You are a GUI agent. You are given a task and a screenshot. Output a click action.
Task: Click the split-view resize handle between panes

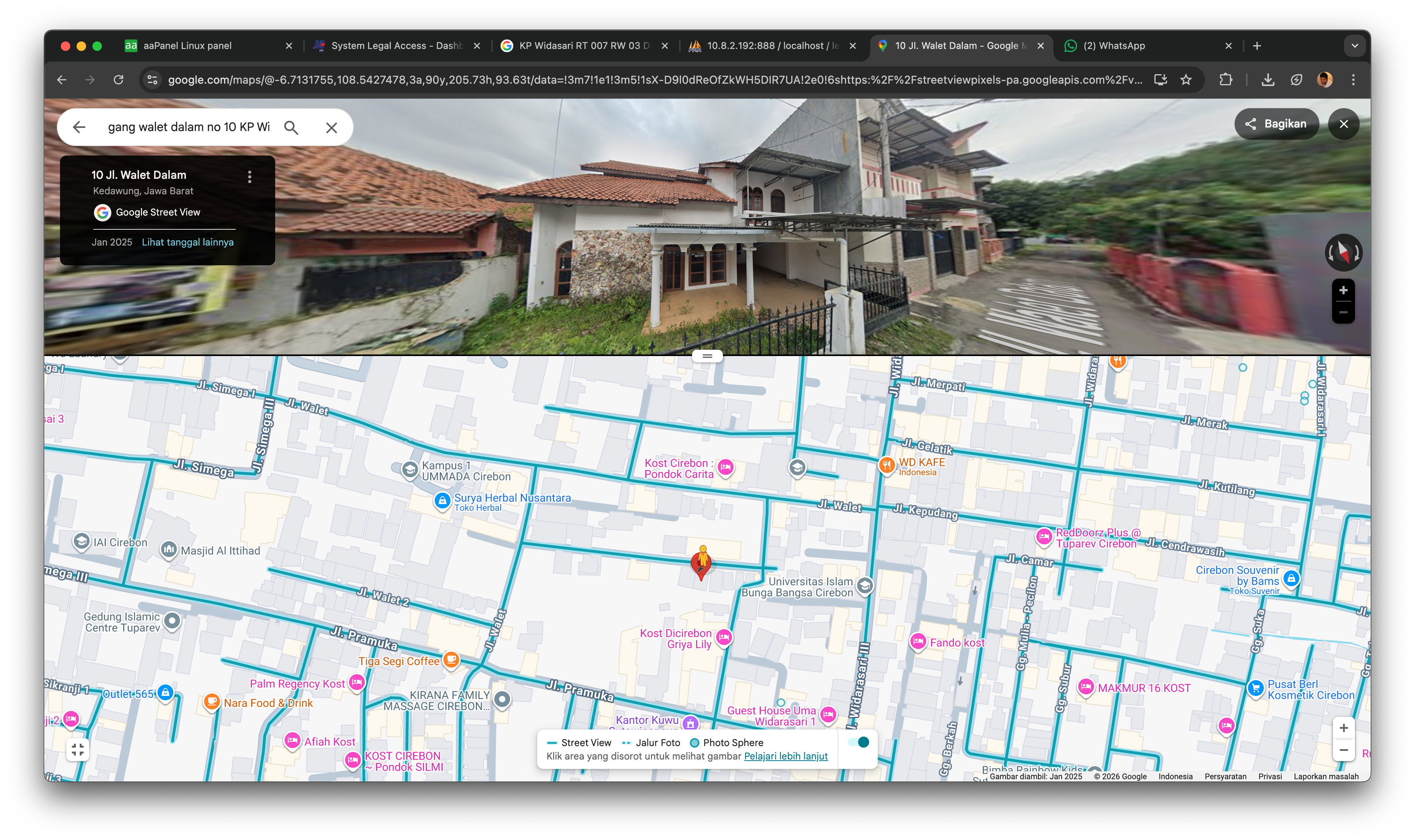pyautogui.click(x=707, y=356)
